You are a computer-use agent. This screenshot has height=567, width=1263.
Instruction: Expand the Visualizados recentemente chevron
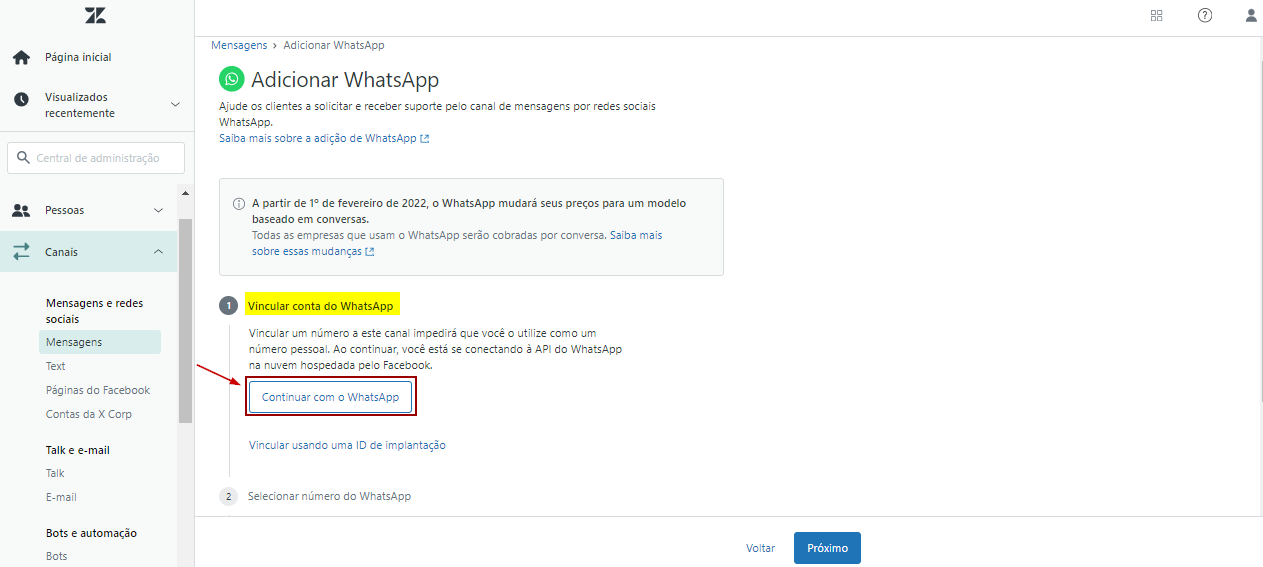[175, 105]
